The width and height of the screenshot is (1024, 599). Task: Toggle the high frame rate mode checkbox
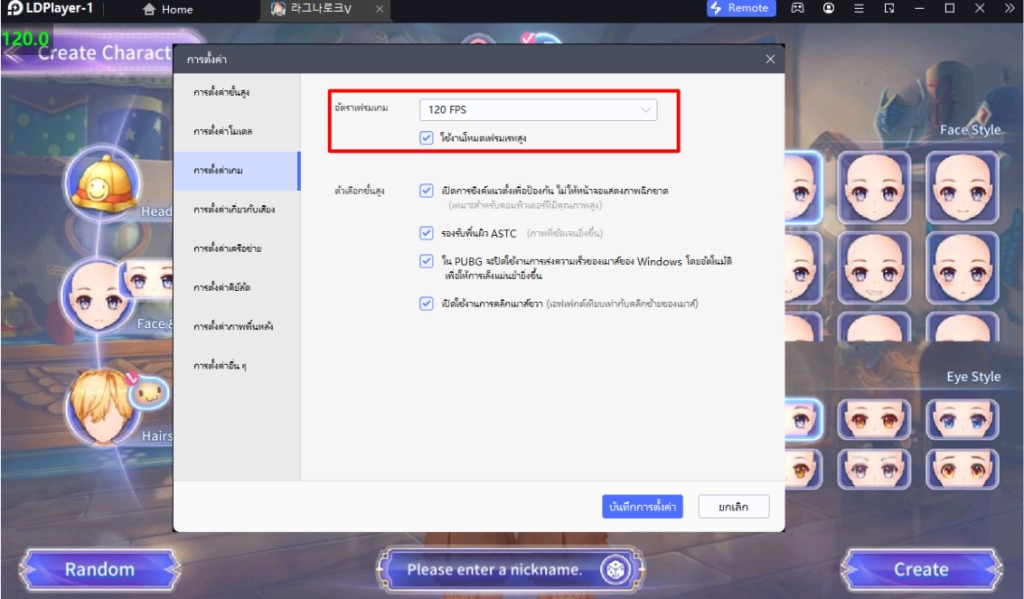[x=426, y=138]
